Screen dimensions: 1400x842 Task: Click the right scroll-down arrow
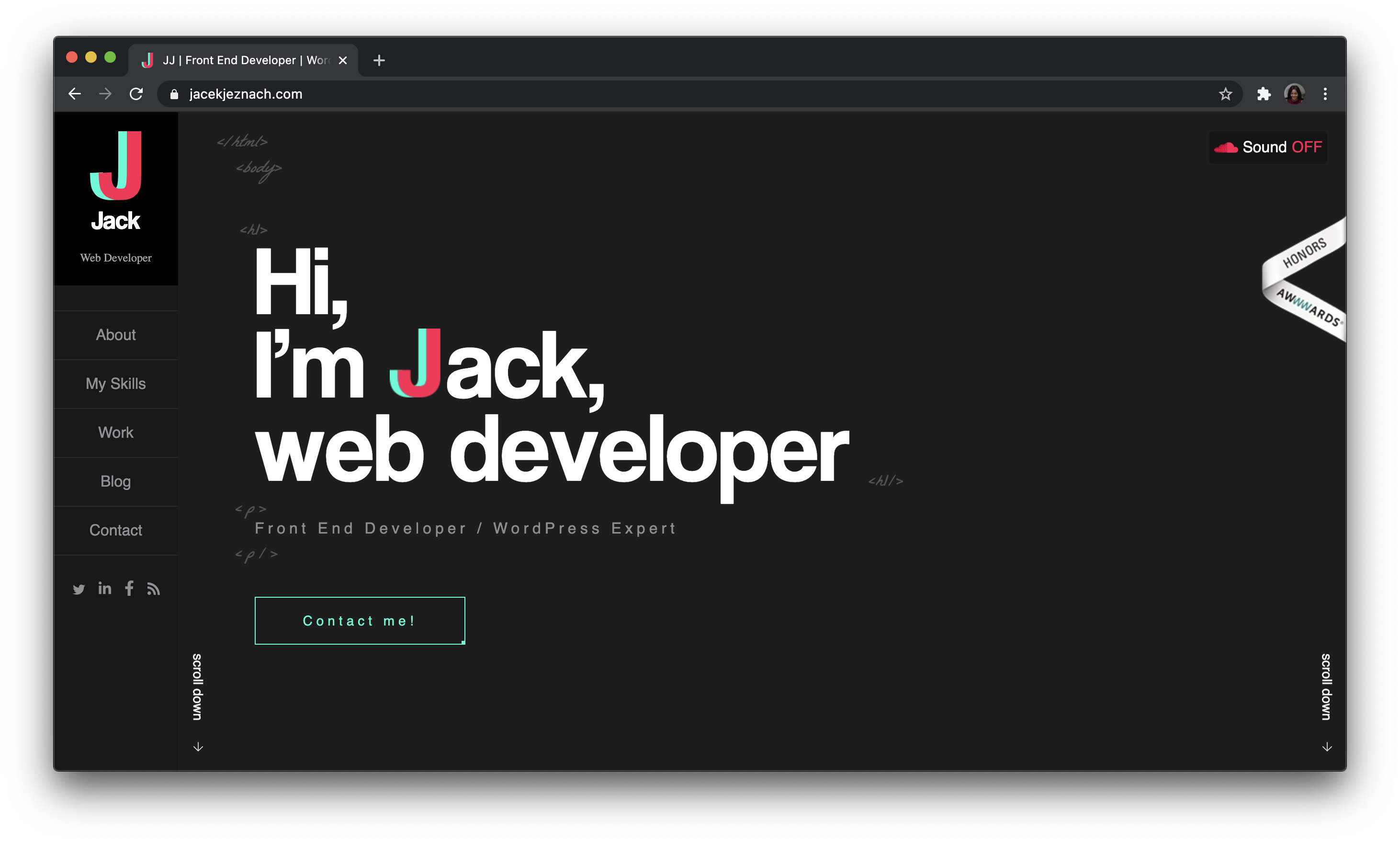1327,747
